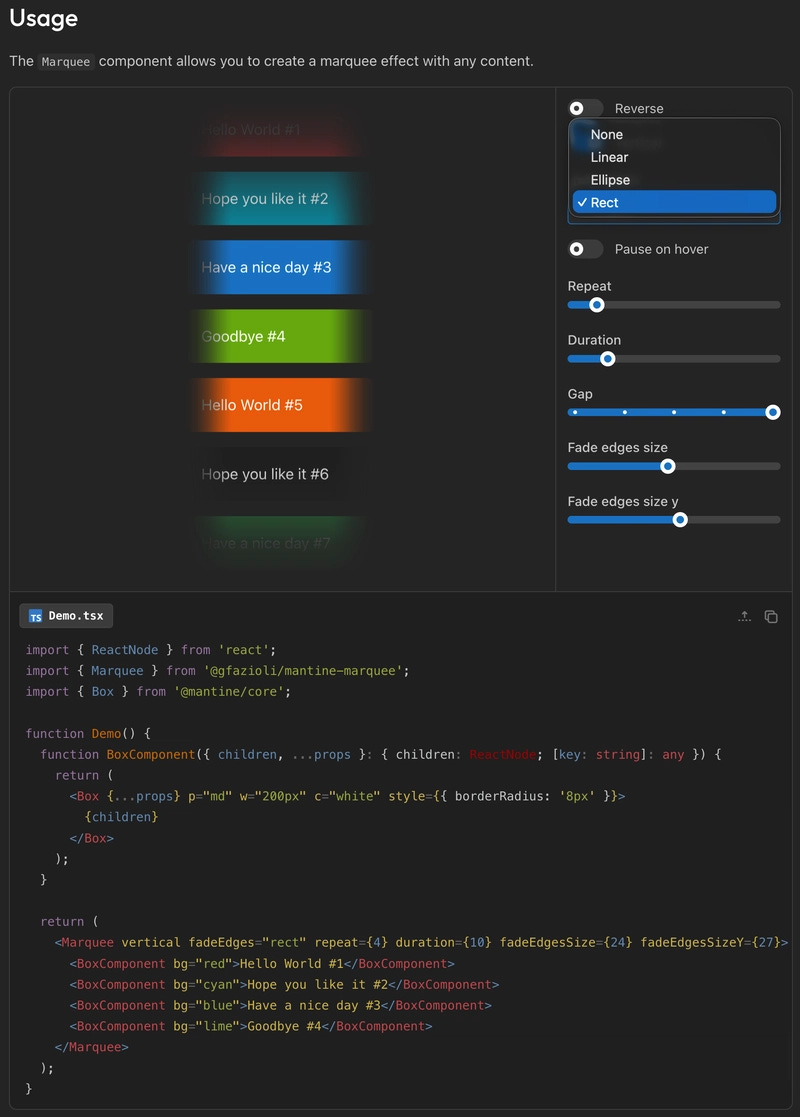Viewport: 800px width, 1117px height.
Task: Click the Usage heading
Action: coord(43,19)
